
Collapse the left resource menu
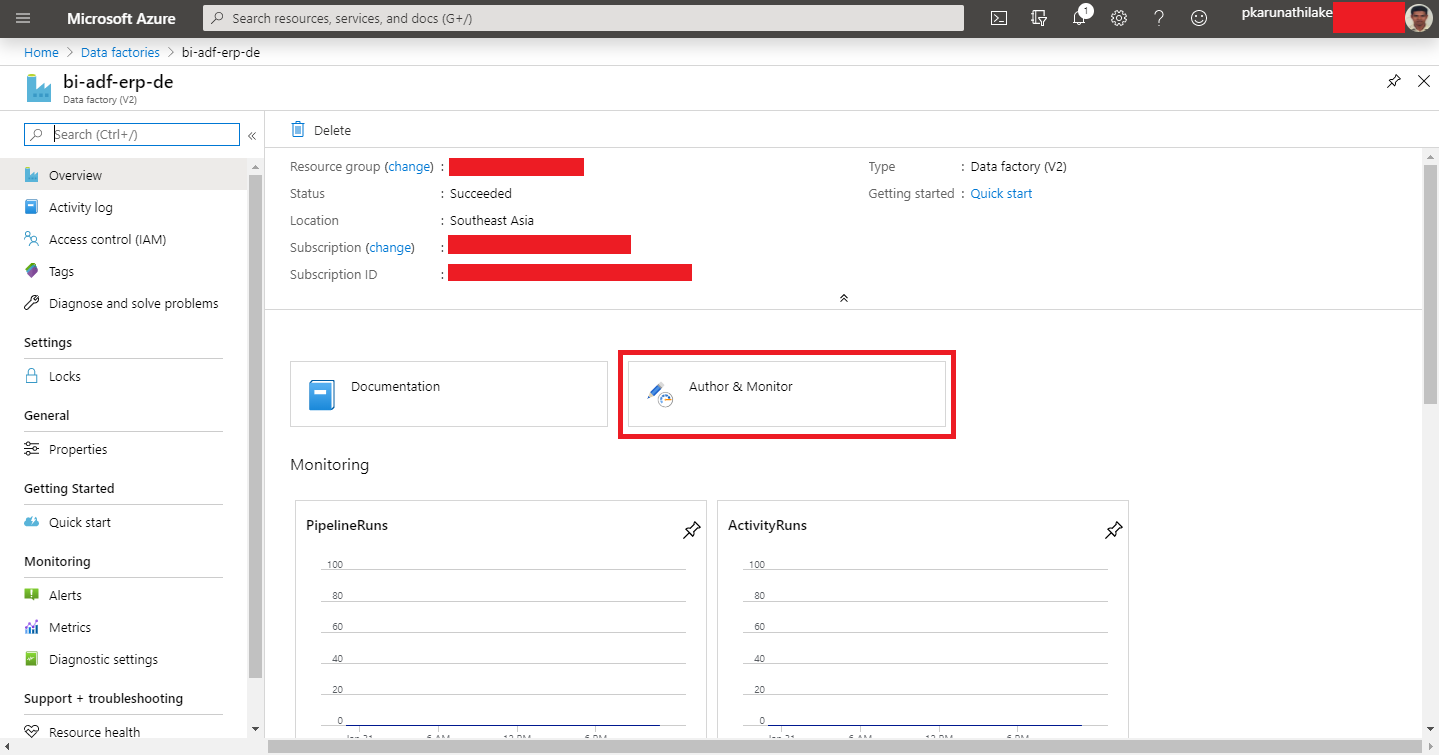(251, 135)
